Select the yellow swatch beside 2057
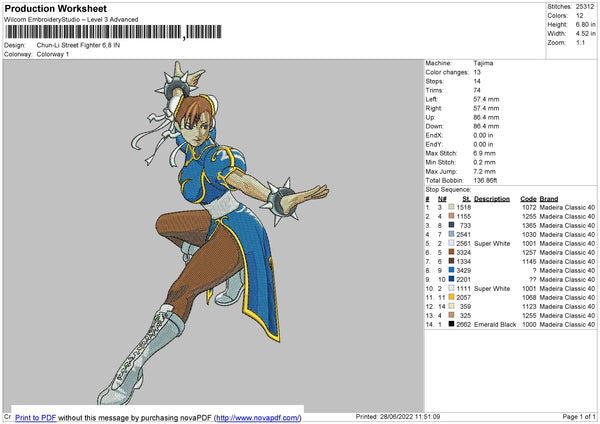Viewport: 600px width, 424px height. click(x=451, y=297)
